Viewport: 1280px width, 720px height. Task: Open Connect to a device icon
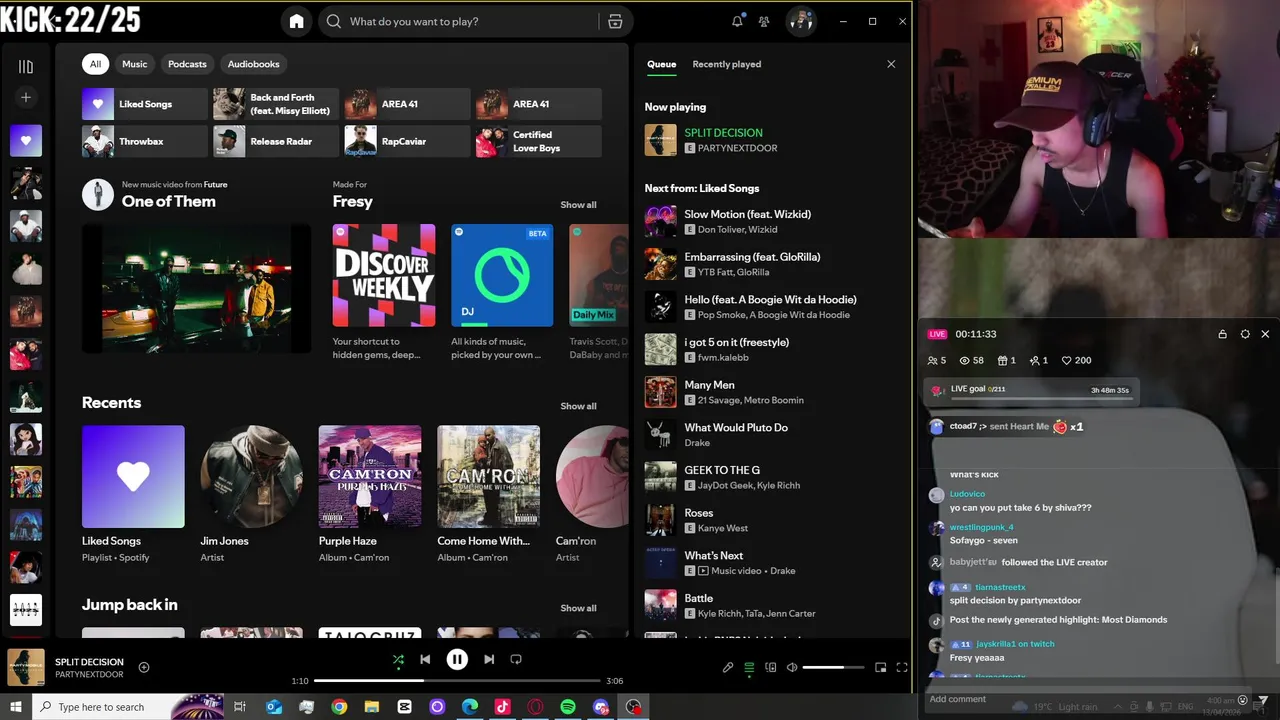[770, 667]
